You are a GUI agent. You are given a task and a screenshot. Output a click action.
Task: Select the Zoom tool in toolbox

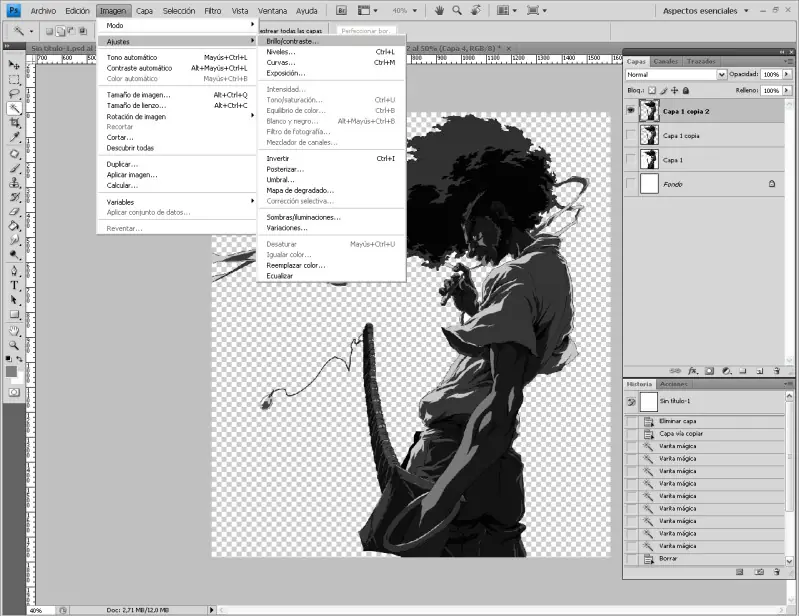point(14,345)
